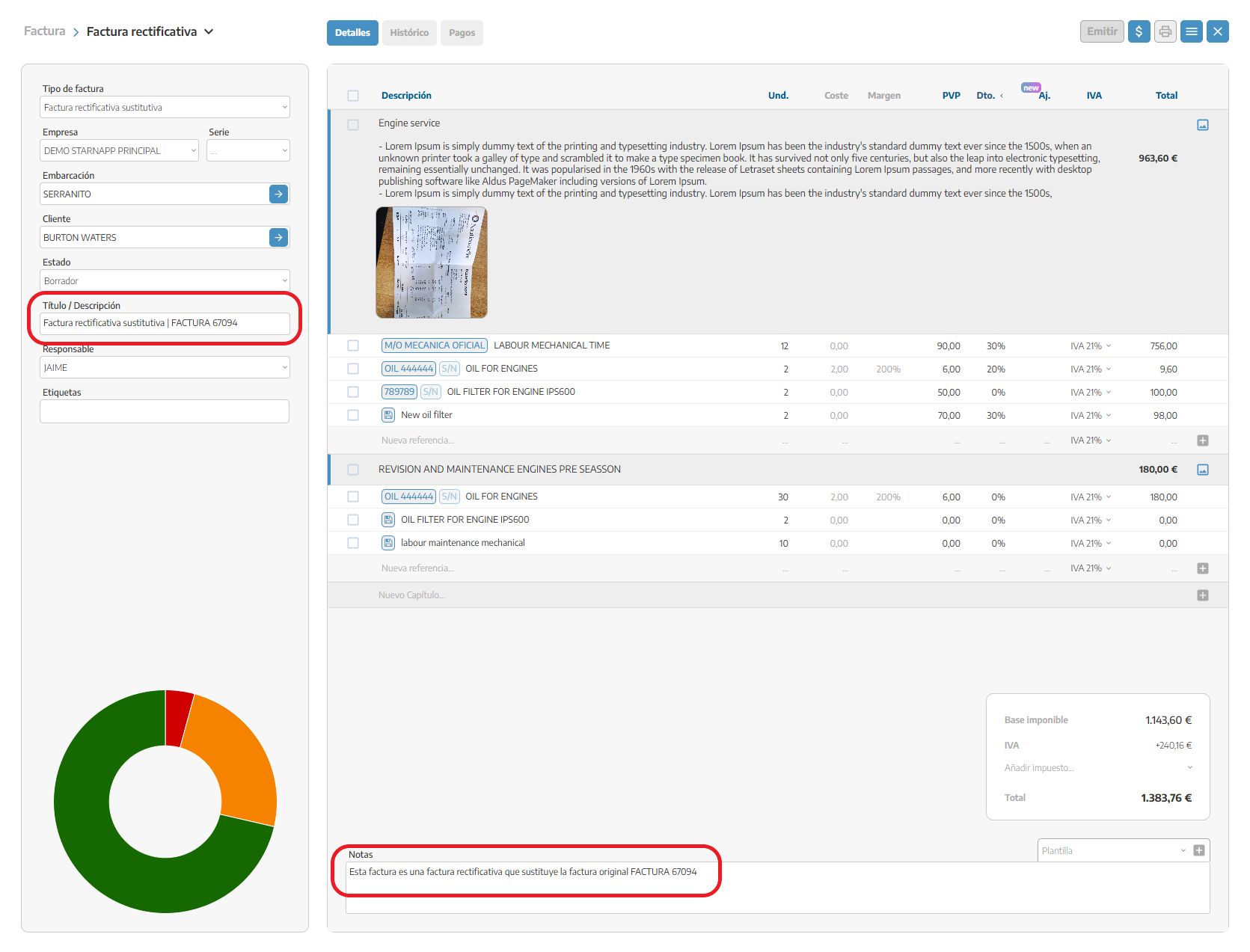Screen dimensions: 1250x952
Task: Expand the Estado dropdown showing Borrador
Action: (165, 280)
